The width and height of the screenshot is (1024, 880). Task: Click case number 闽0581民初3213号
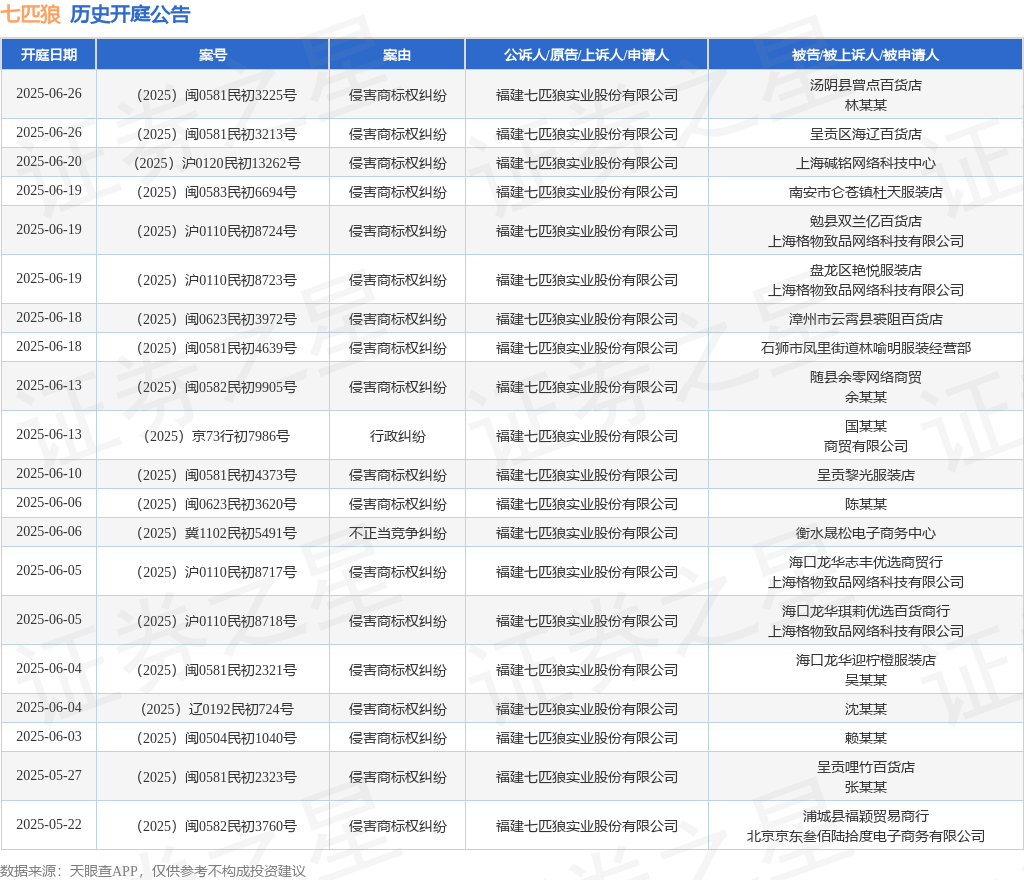(x=217, y=134)
